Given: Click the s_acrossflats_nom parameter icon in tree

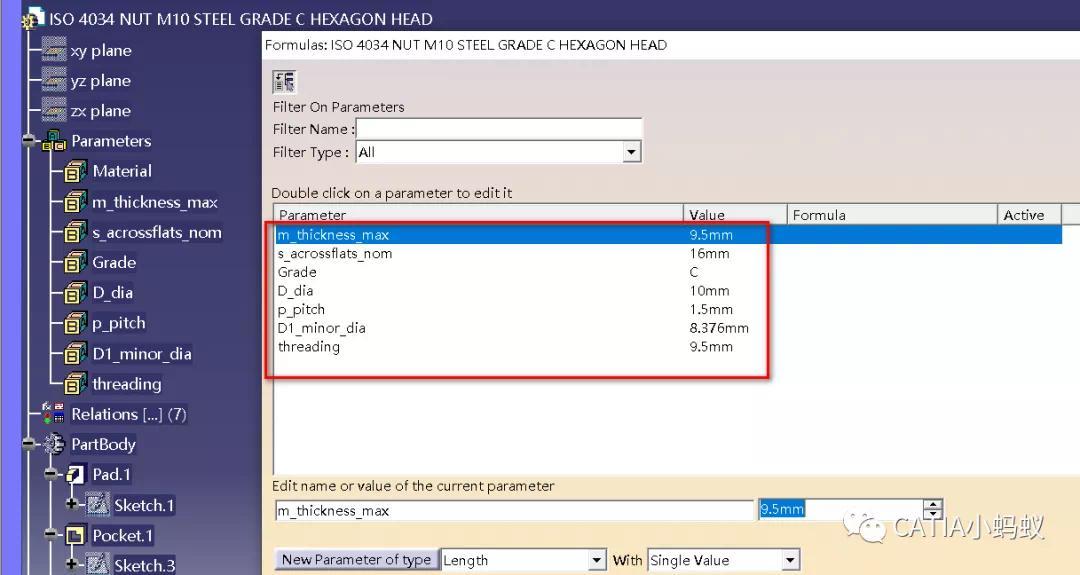Looking at the screenshot, I should (75, 232).
